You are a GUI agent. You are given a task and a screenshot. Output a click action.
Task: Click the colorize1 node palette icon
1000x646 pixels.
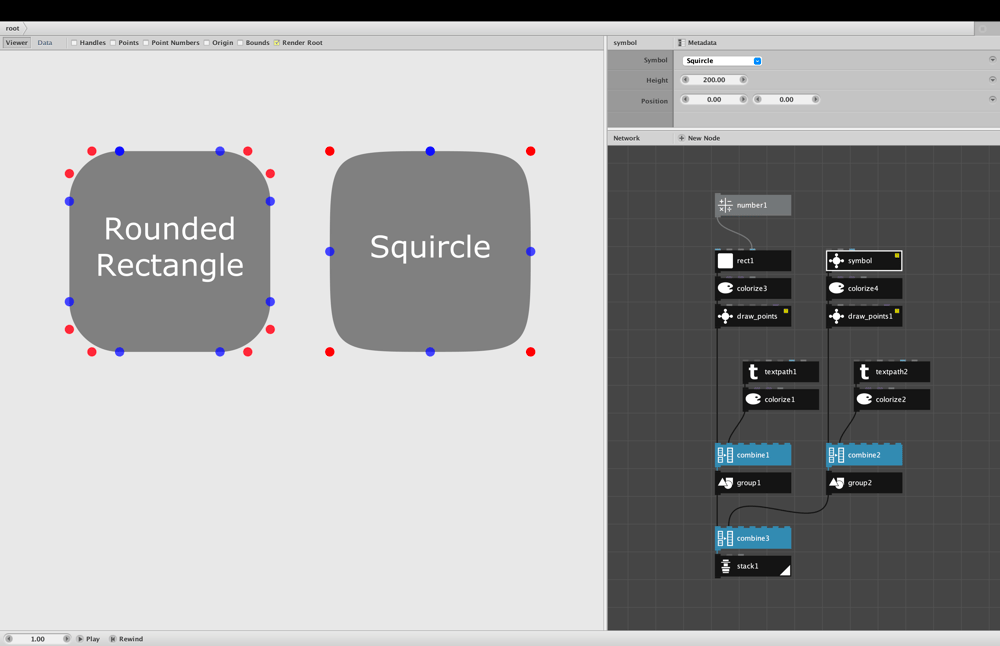point(753,399)
